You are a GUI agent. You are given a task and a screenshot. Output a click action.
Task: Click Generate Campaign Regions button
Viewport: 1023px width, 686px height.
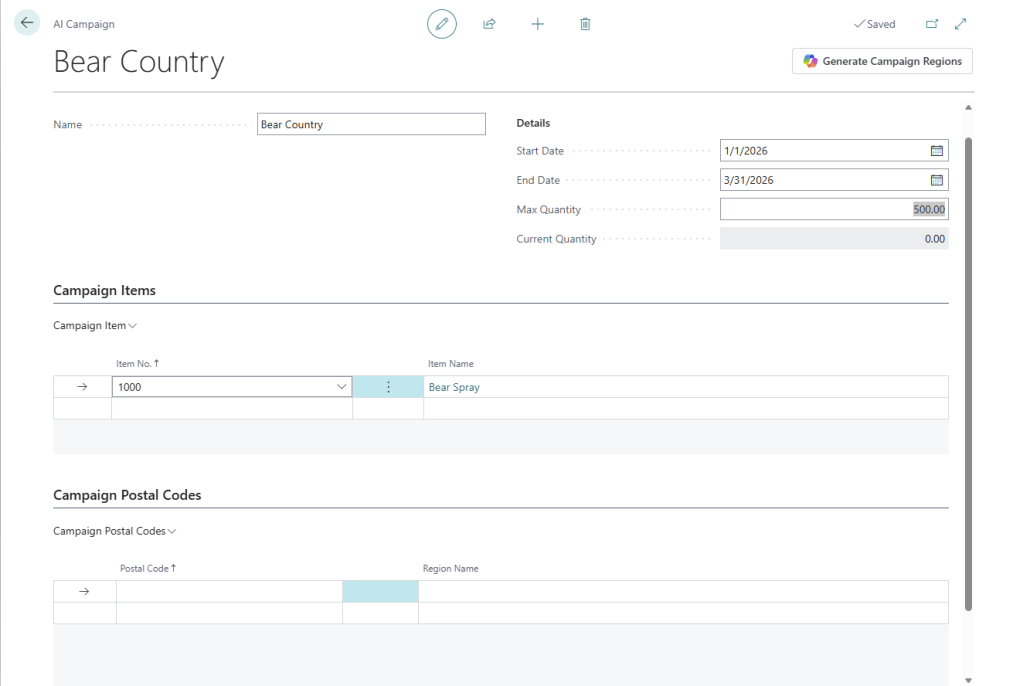coord(882,61)
